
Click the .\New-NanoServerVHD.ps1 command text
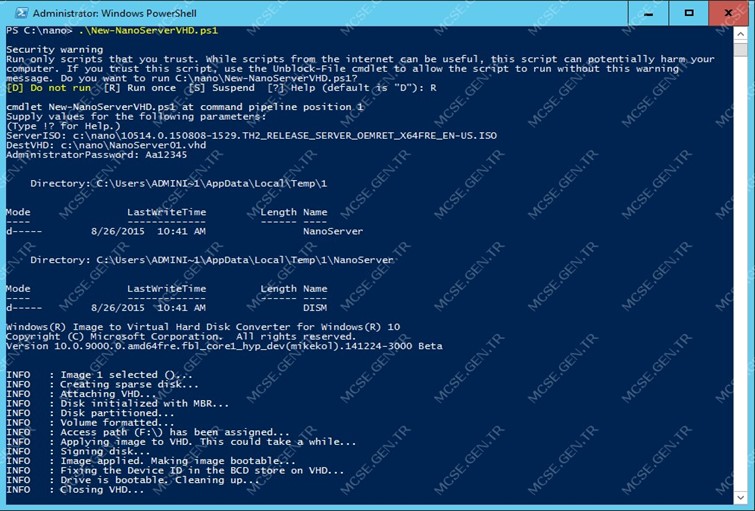148,31
